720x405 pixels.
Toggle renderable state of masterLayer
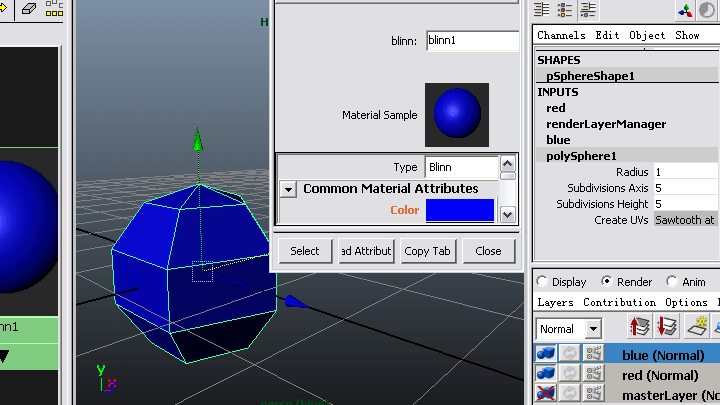(546, 395)
